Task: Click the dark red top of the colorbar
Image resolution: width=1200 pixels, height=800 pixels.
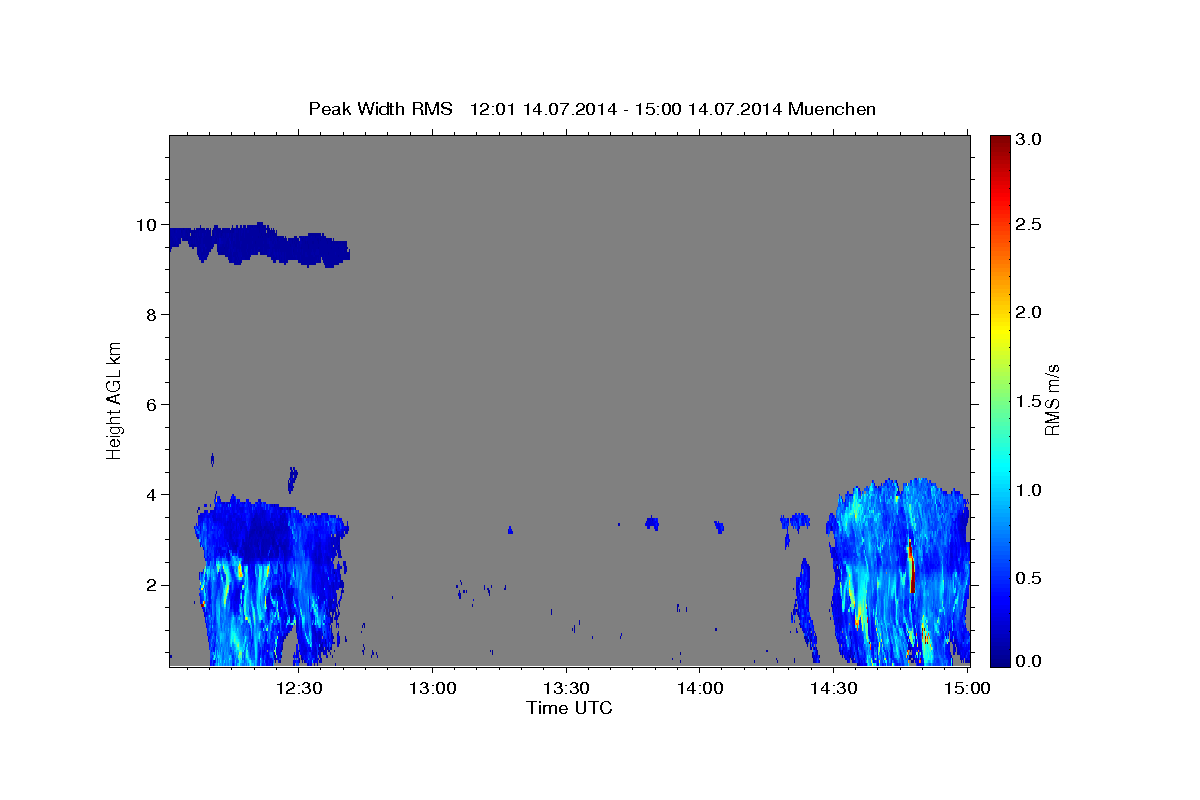Action: pyautogui.click(x=999, y=143)
